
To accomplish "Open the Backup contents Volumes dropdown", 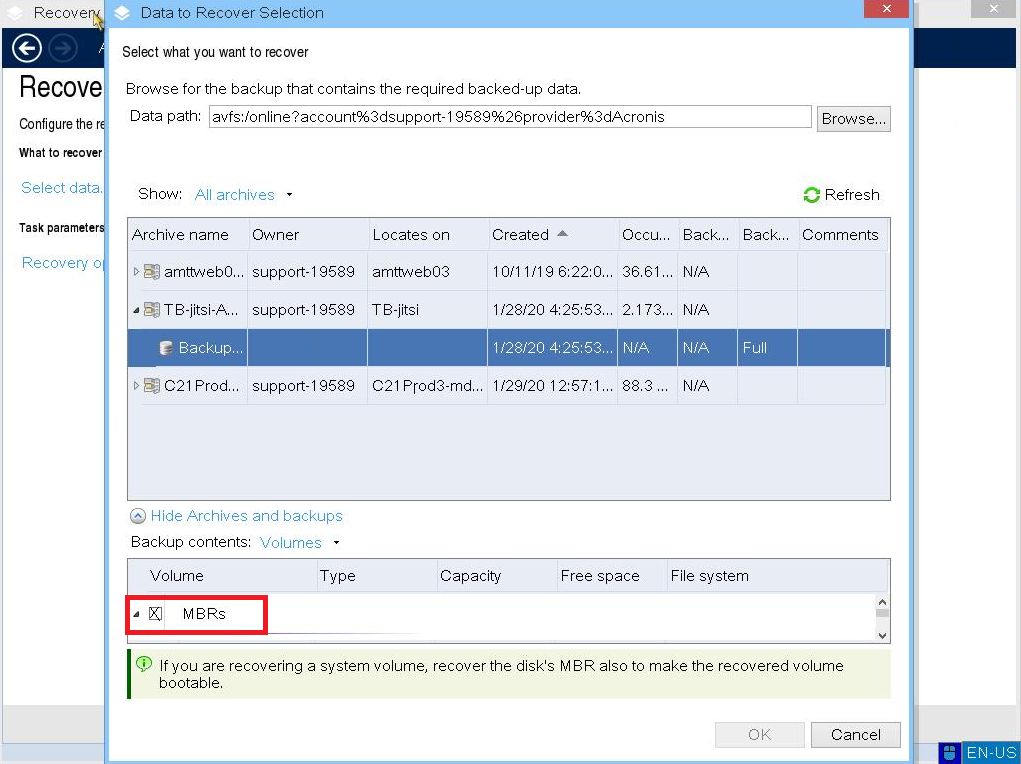I will pos(300,543).
